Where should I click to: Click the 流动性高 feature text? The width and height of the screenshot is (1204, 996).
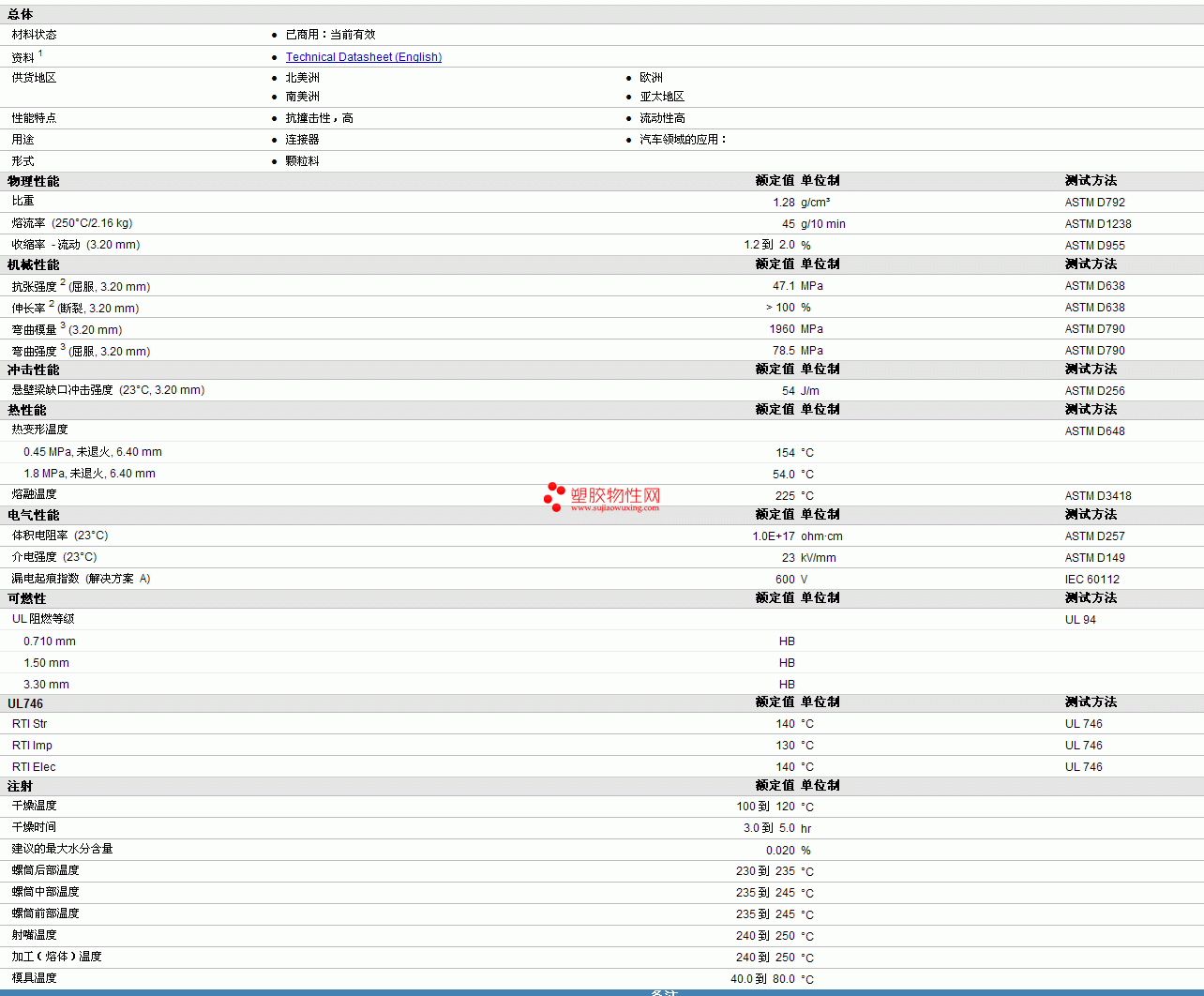click(662, 118)
